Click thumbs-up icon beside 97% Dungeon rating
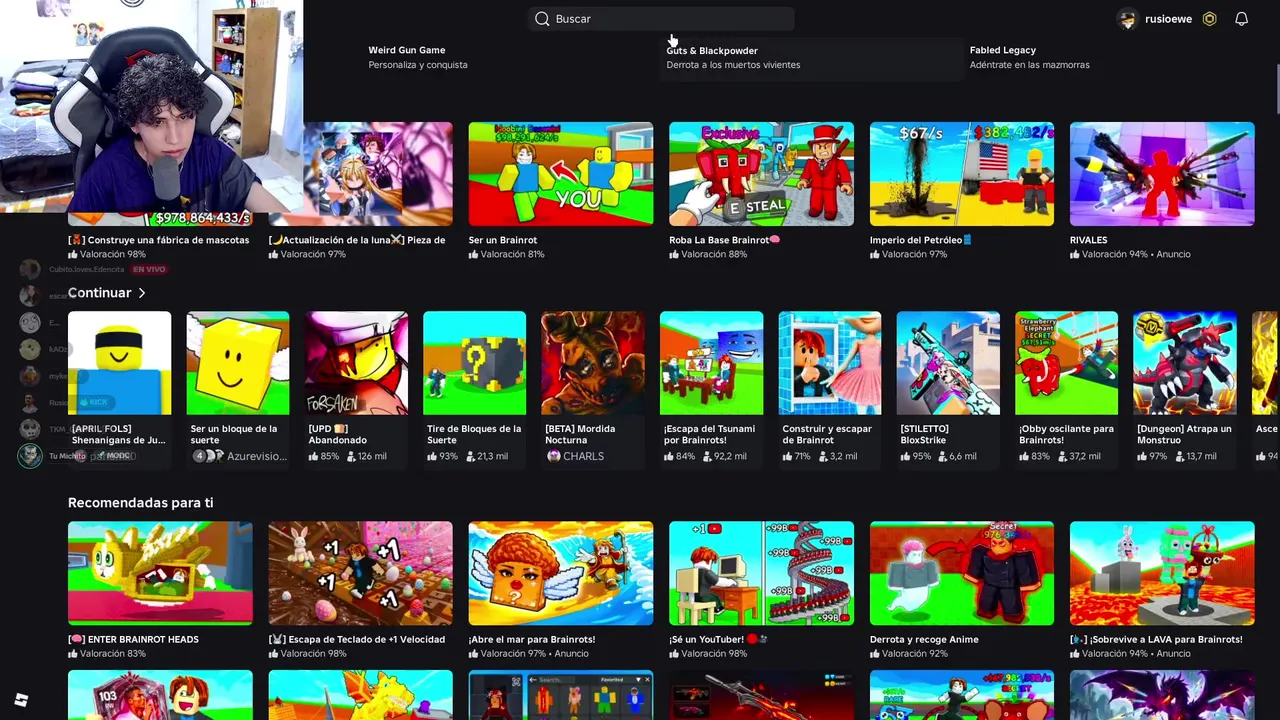This screenshot has height=720, width=1280. [1142, 456]
